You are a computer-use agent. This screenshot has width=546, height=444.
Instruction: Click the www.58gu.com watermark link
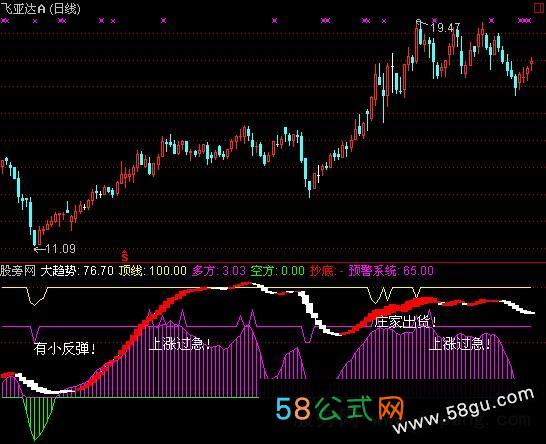(463, 410)
